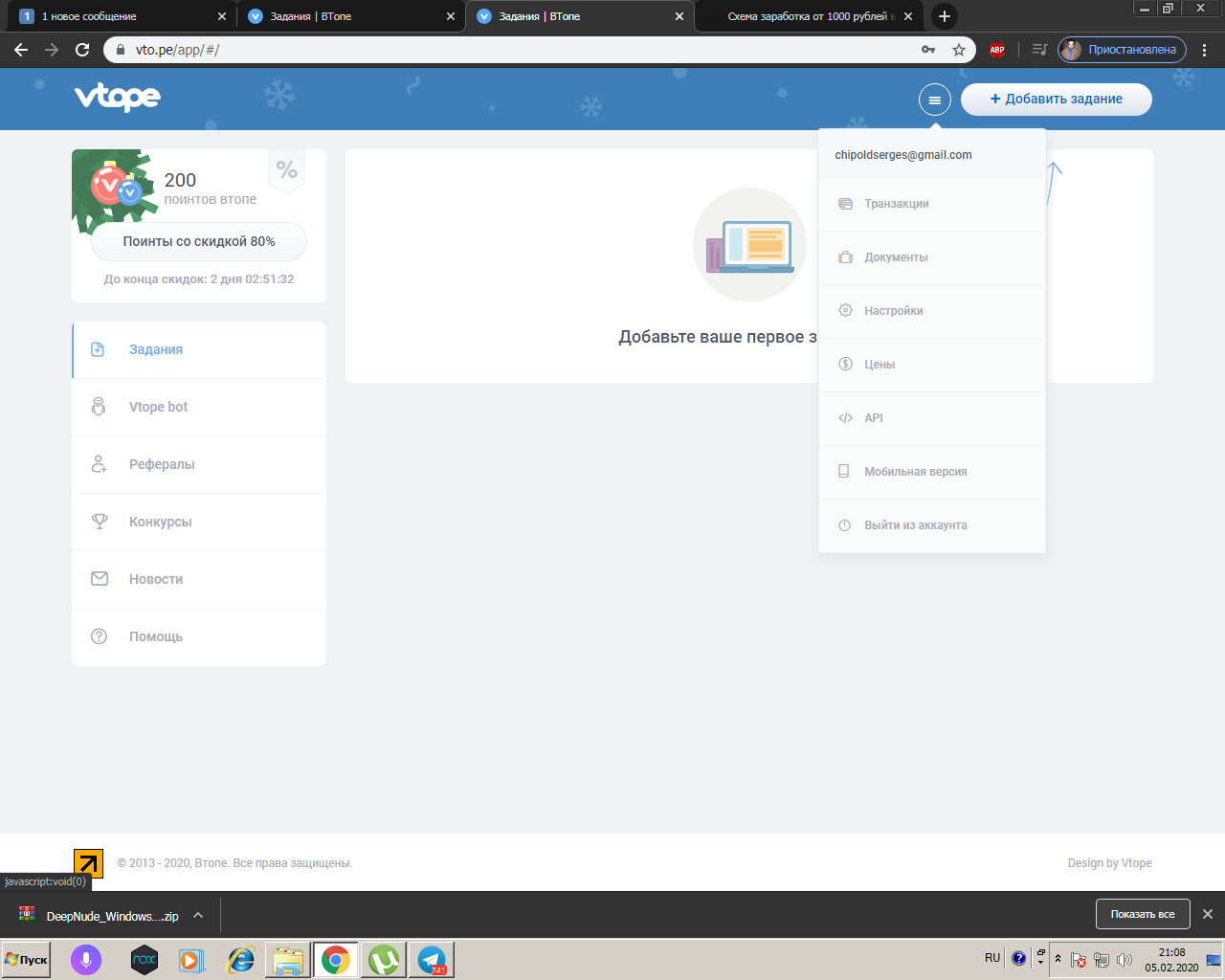Click the Документы briefcase icon
Viewport: 1225px width, 980px height.
[x=845, y=257]
